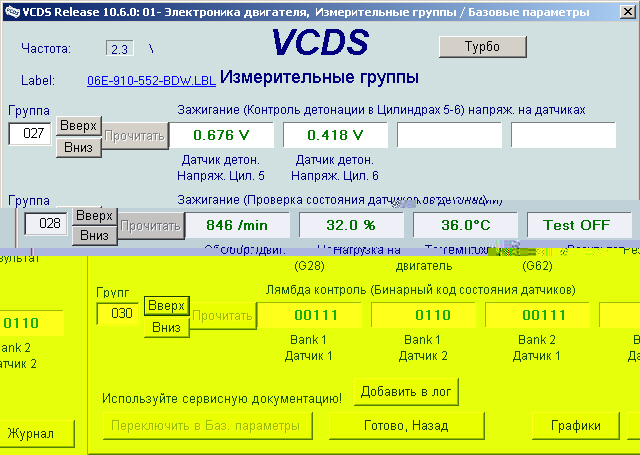Click the Датчик детон. Напряж. Цил. 6 label
The image size is (640, 455).
(335, 168)
